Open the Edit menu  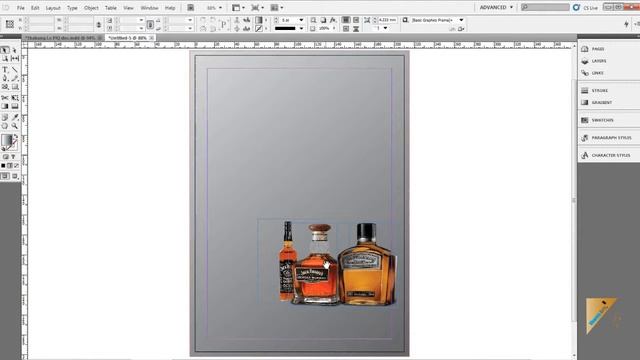tap(35, 8)
